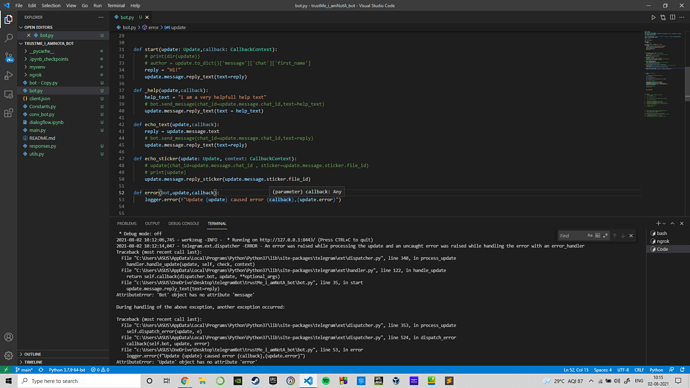Click the terminal Find input field
This screenshot has height=388, width=690.
click(x=572, y=236)
